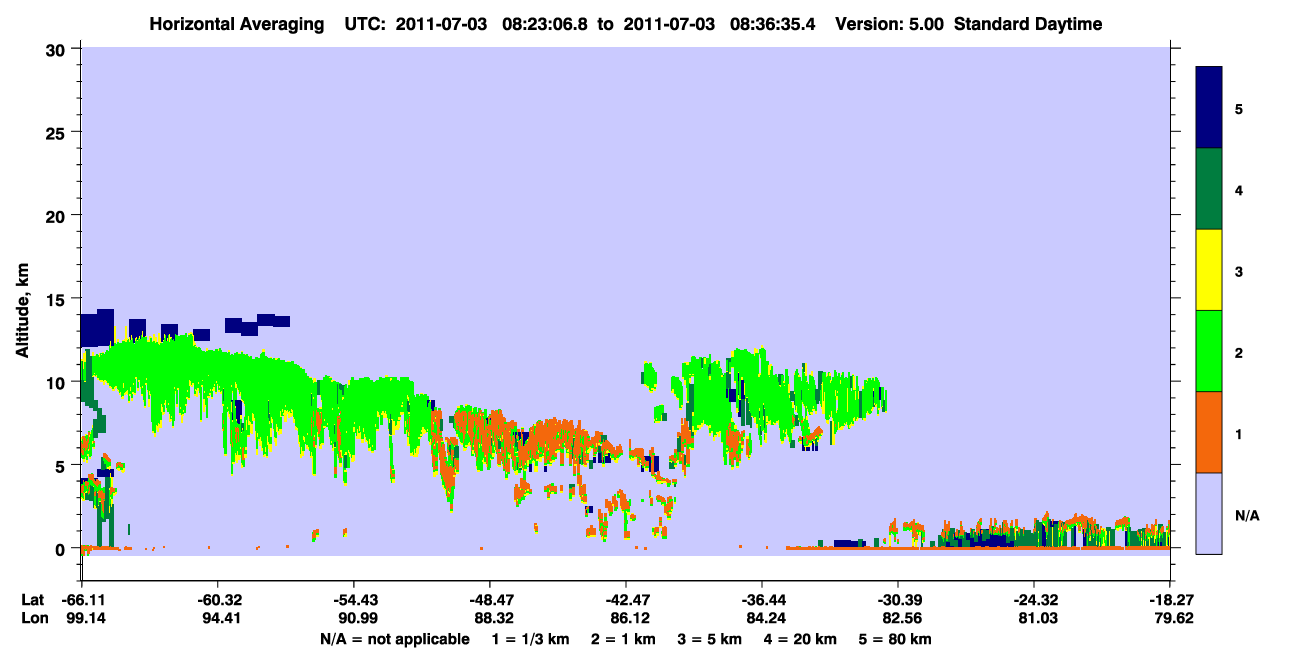Click the orange color bar segment 1

1209,431
